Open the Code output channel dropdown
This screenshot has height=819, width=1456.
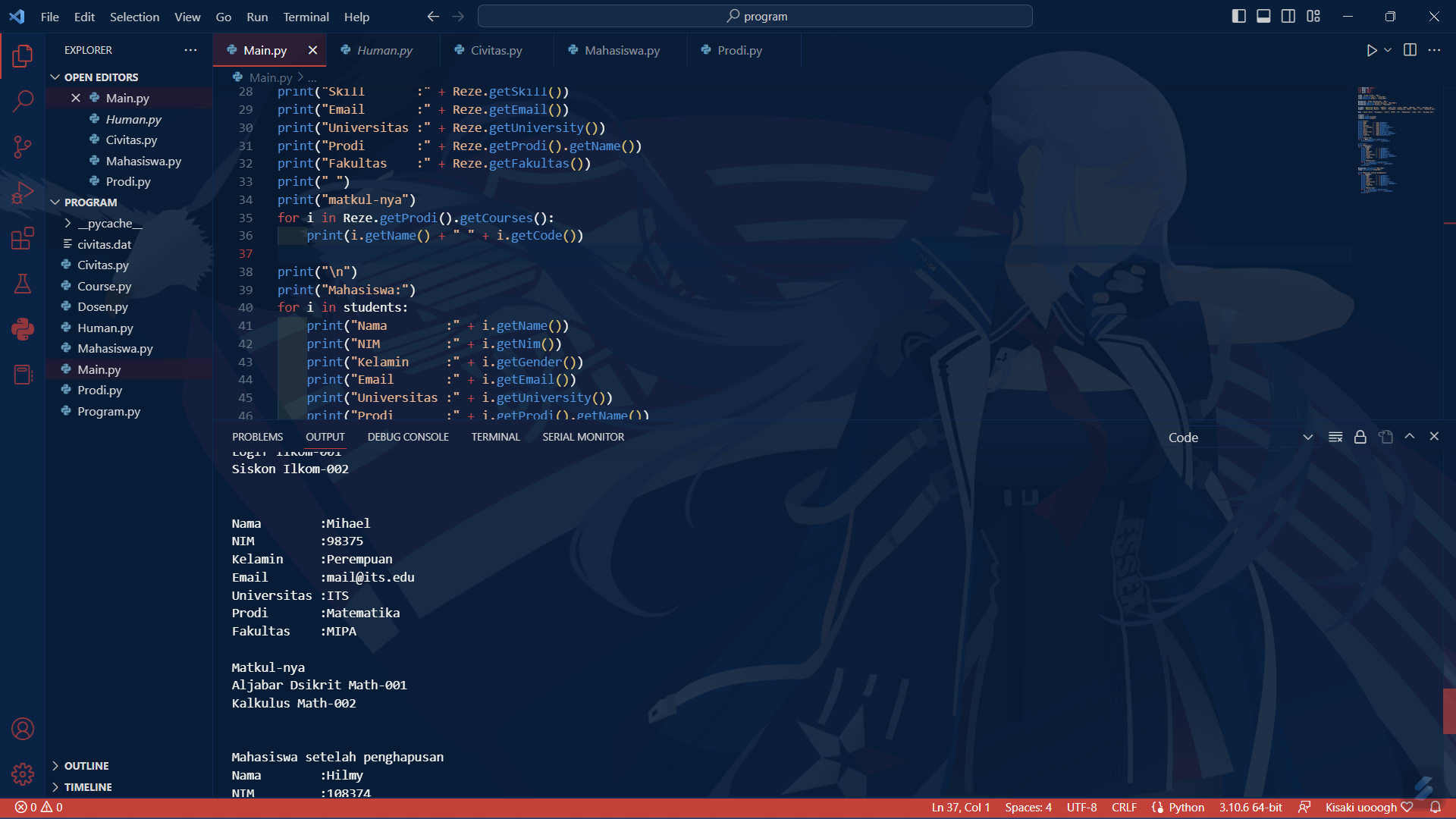1241,437
